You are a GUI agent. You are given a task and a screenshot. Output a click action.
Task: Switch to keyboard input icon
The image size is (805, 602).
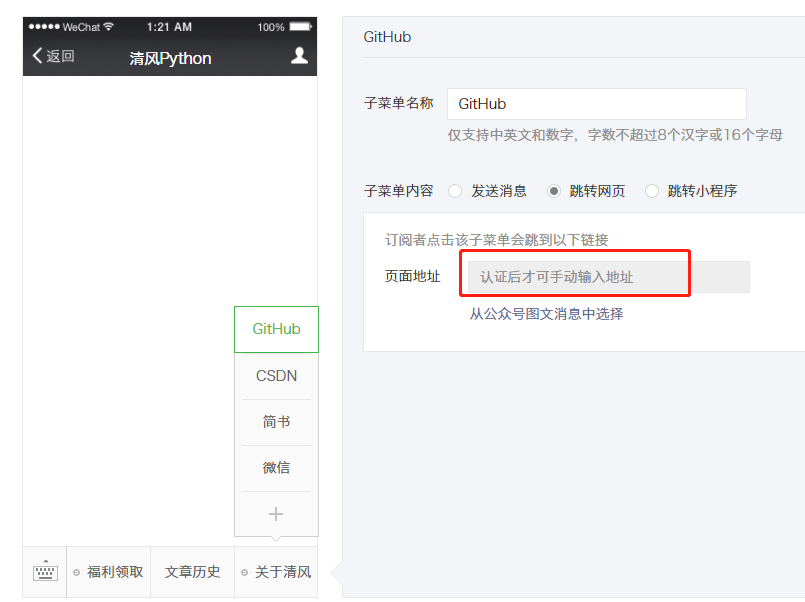coord(45,571)
